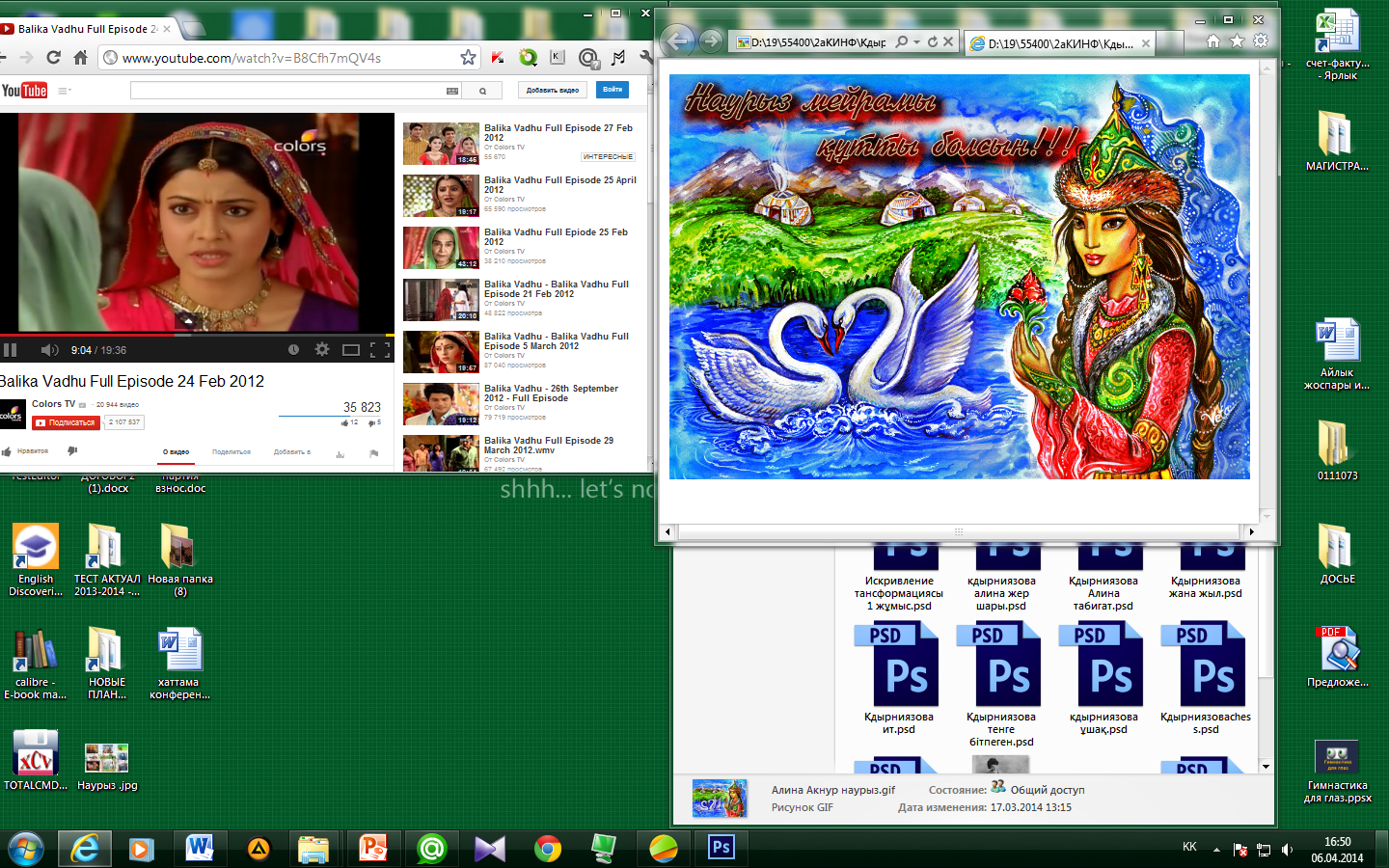Click right arrow of IE horizontal scrollbar
The height and width of the screenshot is (868, 1389).
pos(1251,531)
